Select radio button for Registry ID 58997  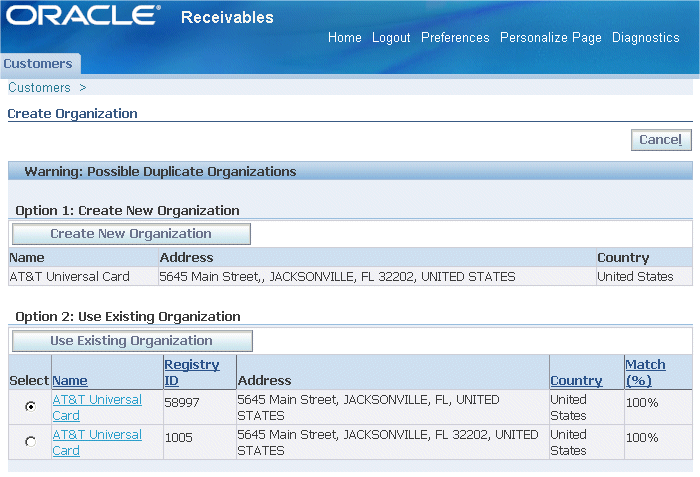30,406
